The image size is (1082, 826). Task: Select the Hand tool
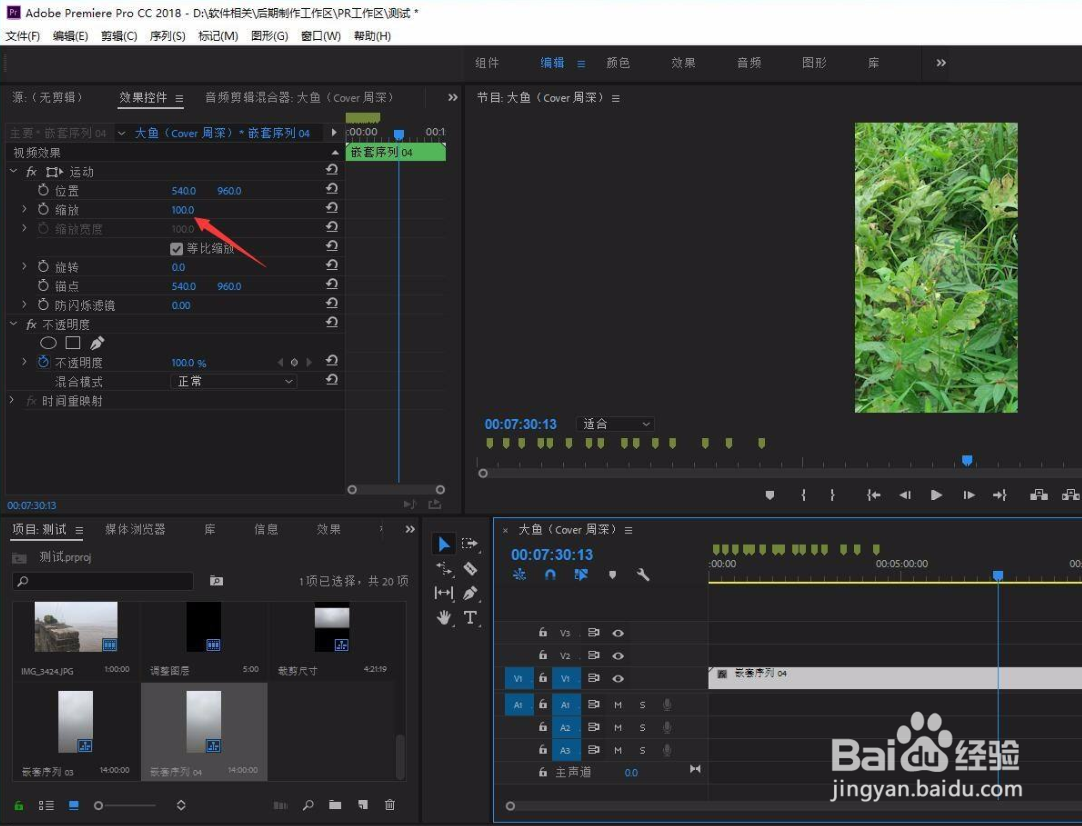pos(444,618)
